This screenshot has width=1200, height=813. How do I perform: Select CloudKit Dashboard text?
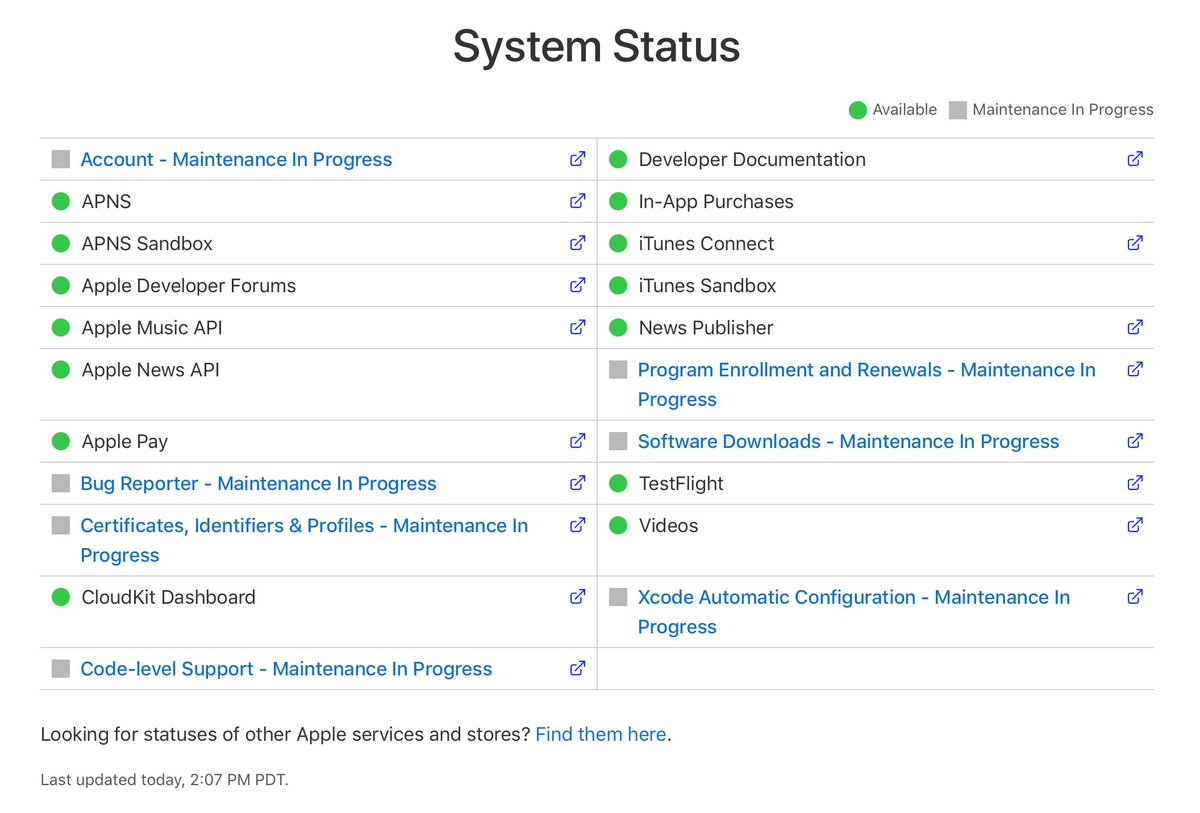[169, 597]
